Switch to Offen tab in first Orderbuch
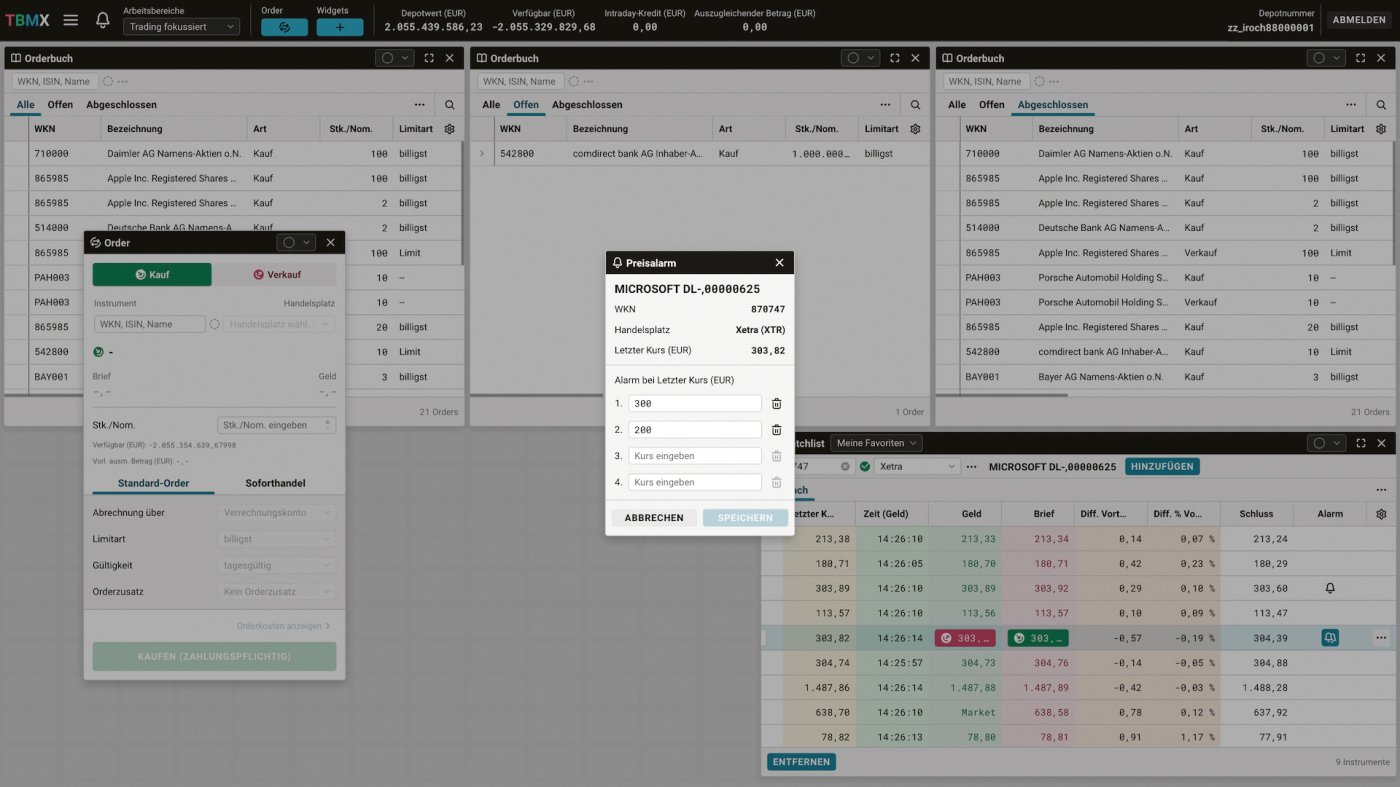This screenshot has width=1400, height=787. pyautogui.click(x=60, y=105)
